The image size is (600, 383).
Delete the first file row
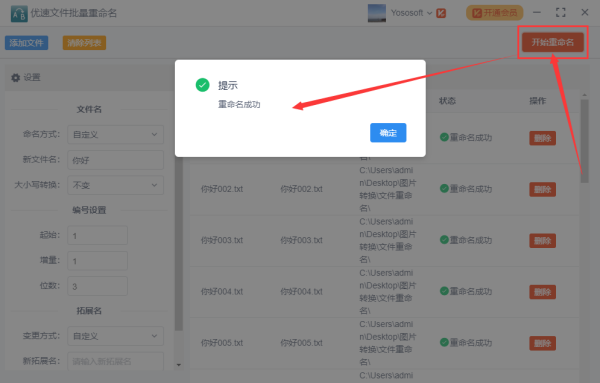click(x=543, y=138)
